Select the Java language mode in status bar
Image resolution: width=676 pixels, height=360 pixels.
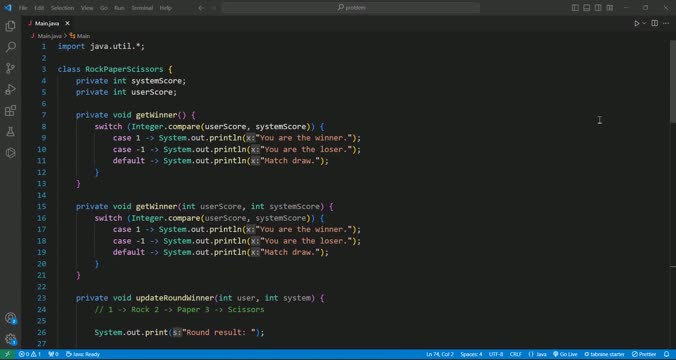[x=537, y=354]
